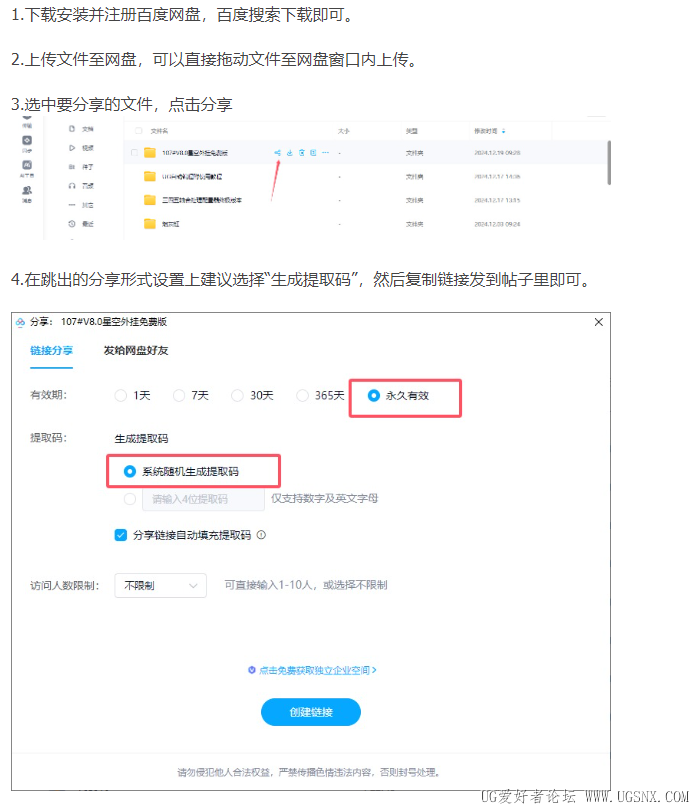Screen dimensions: 694x809
Task: Select the 1天 validity radio button
Action: tap(121, 396)
